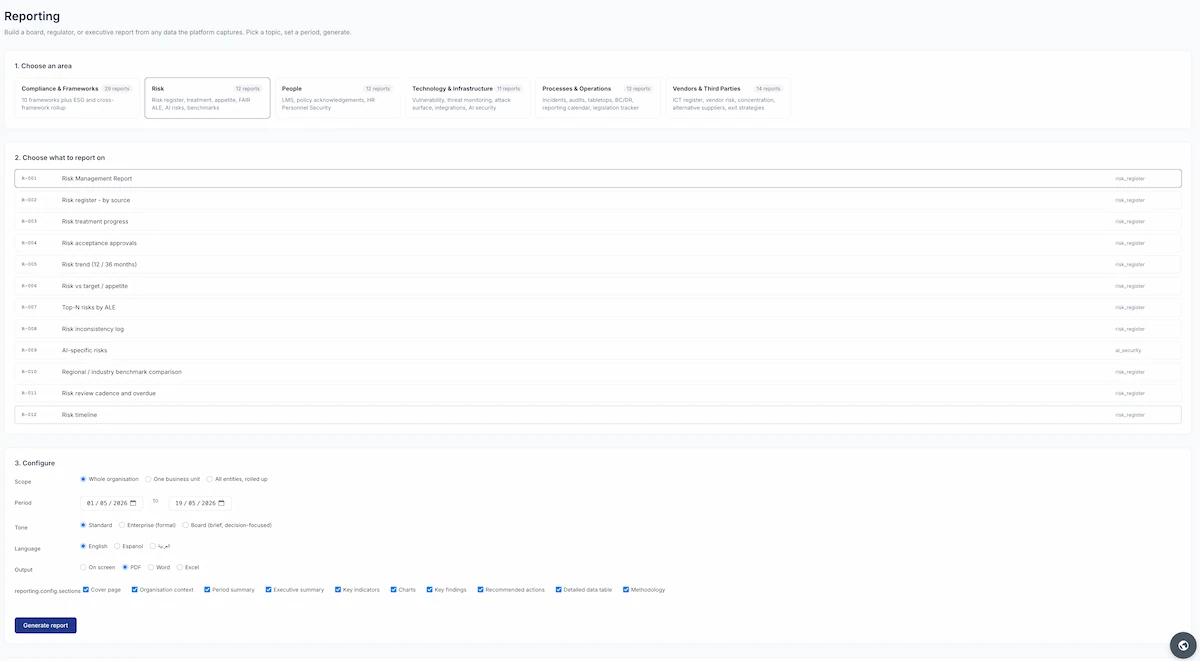1200x661 pixels.
Task: Choose the Risk review cadence and overdue report
Action: click(x=598, y=393)
